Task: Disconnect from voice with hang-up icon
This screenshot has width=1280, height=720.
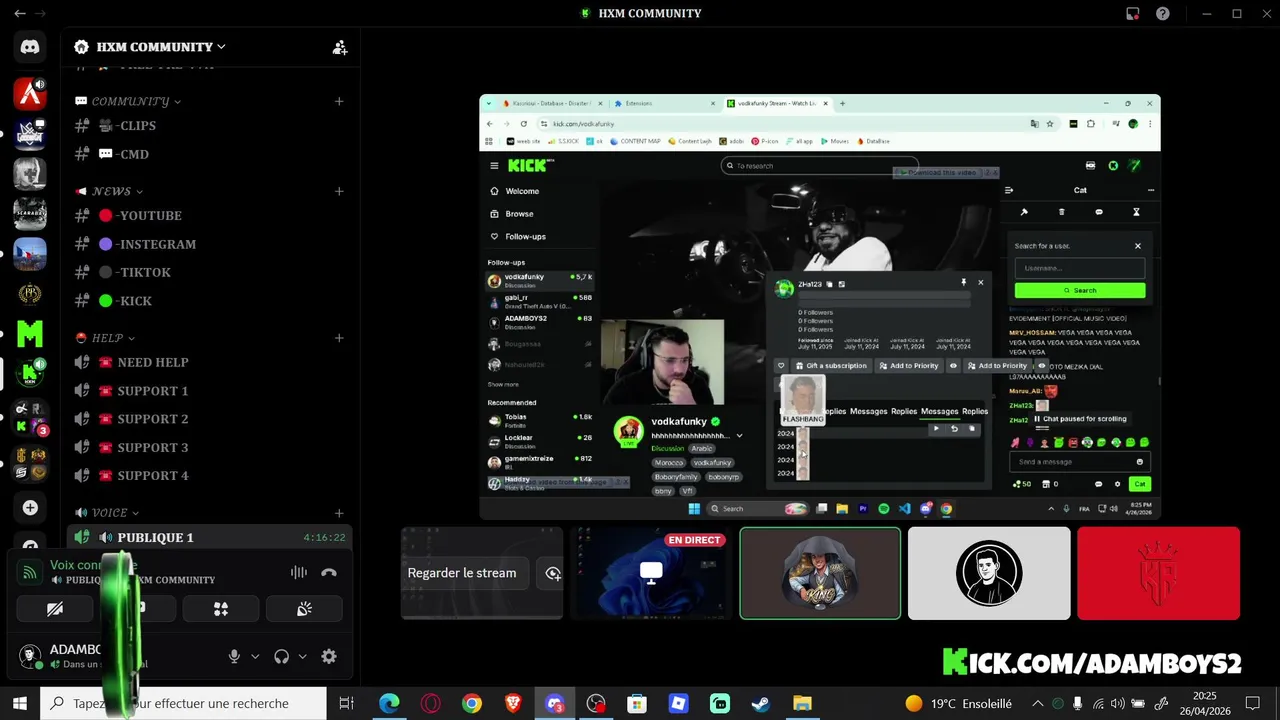Action: pos(329,573)
